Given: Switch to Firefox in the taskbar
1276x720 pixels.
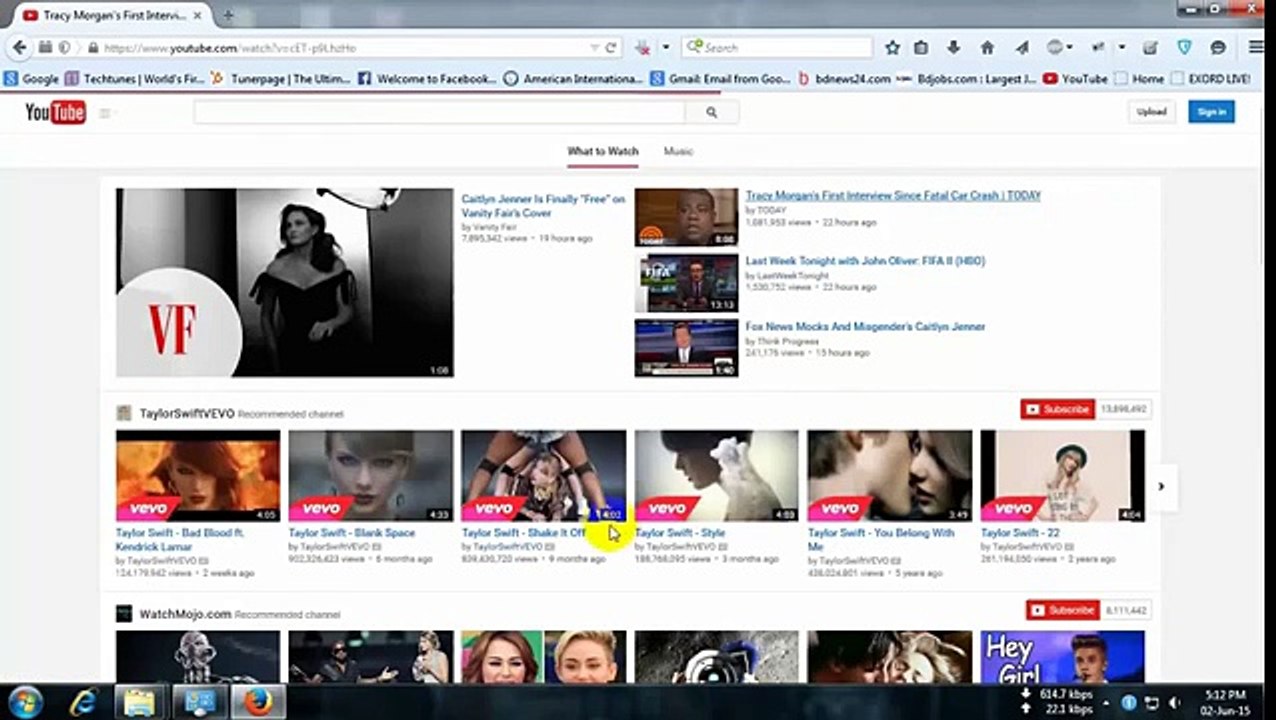Looking at the screenshot, I should [258, 702].
